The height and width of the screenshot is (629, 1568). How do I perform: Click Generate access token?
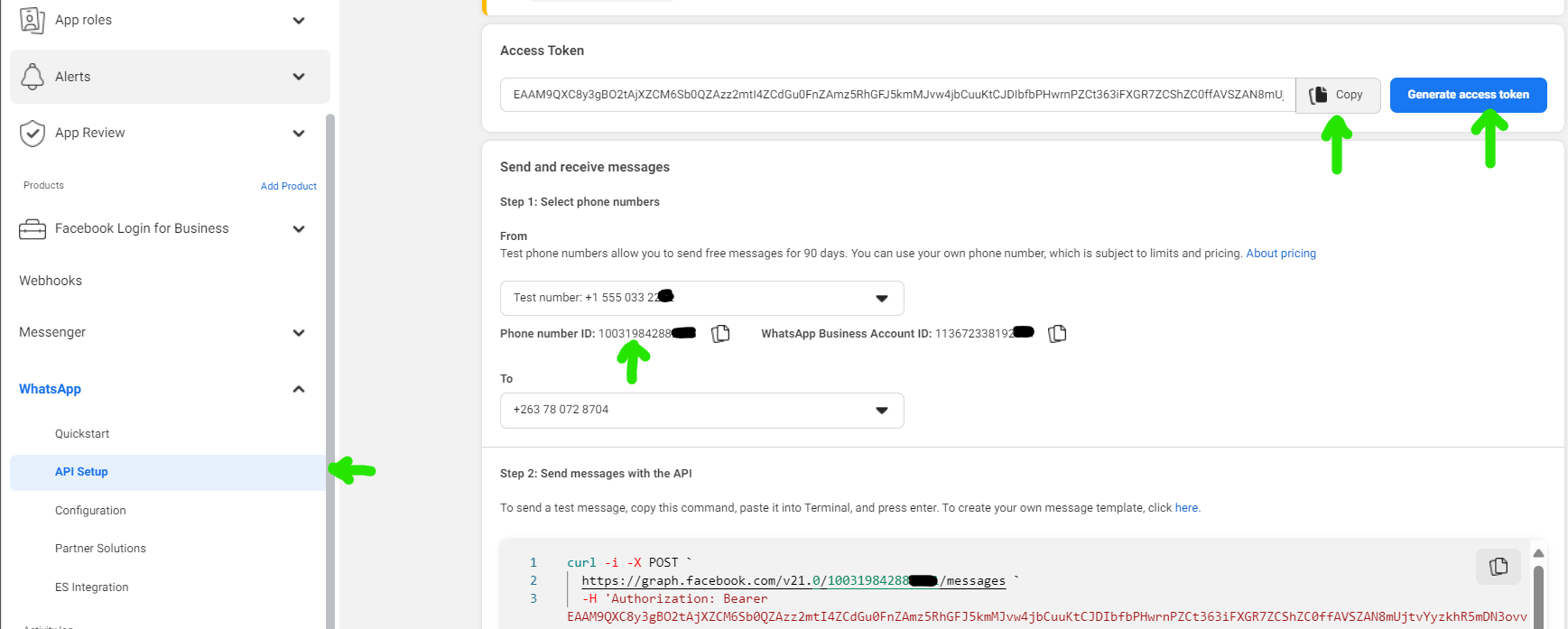1468,95
